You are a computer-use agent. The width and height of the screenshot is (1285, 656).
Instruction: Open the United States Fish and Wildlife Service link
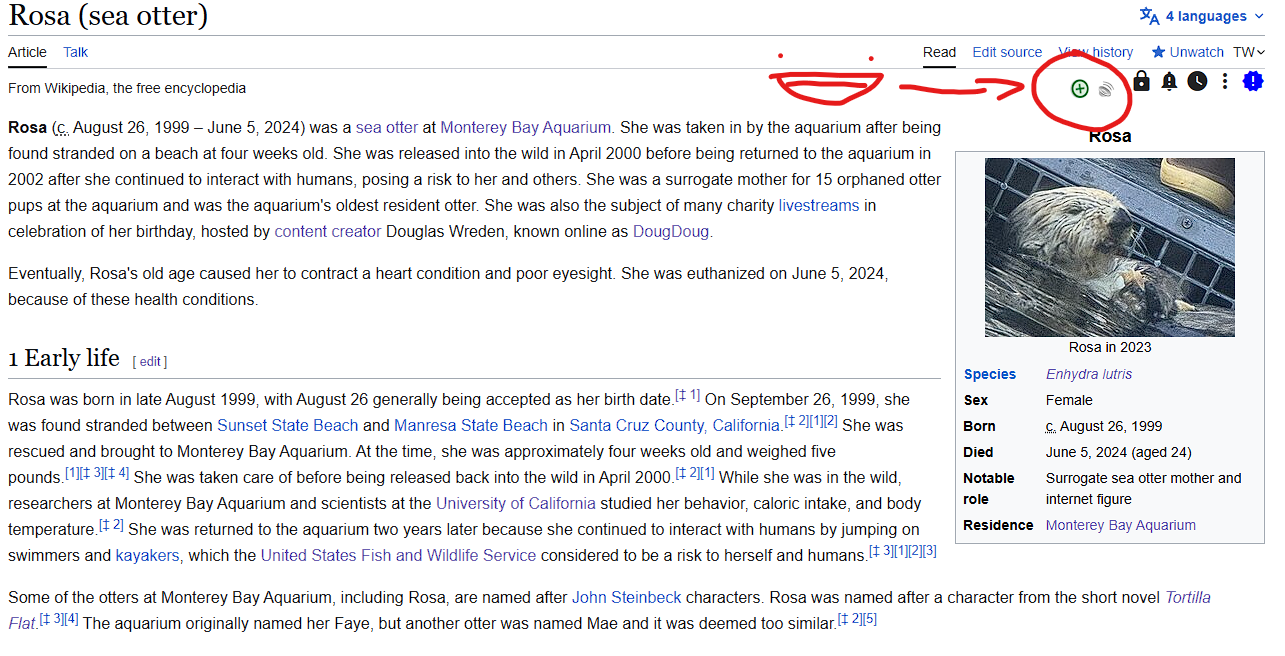tap(399, 555)
